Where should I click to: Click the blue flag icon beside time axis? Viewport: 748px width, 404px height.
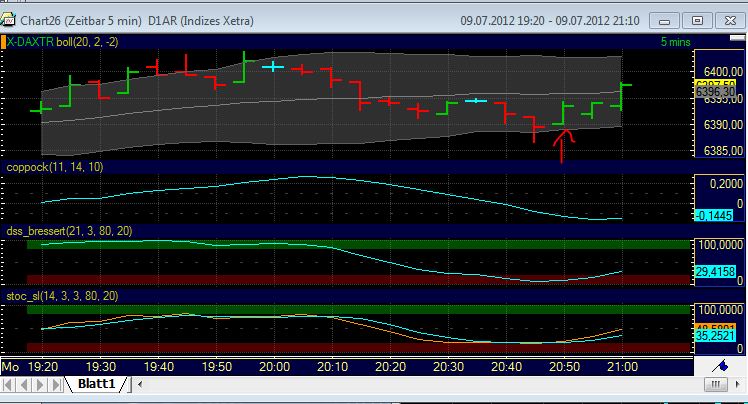tap(720, 366)
